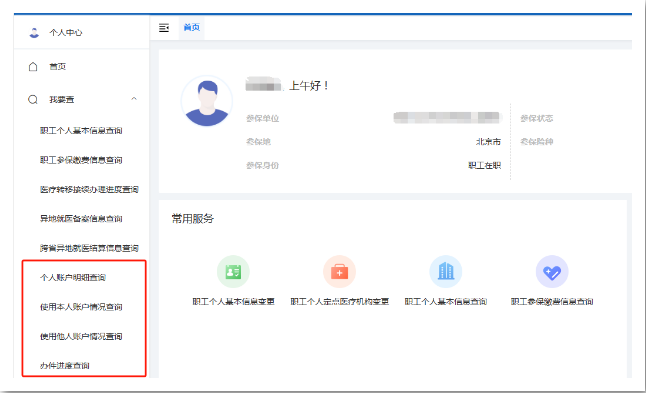Click 职工个人基本信息变更 service label
The image size is (646, 393).
click(233, 302)
